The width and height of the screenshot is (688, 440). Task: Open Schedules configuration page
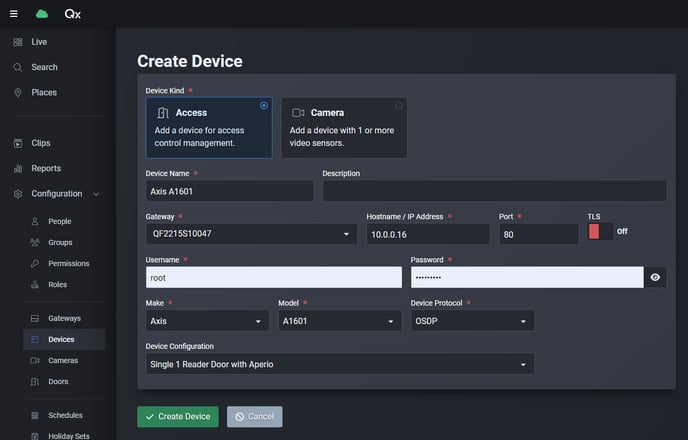(65, 415)
